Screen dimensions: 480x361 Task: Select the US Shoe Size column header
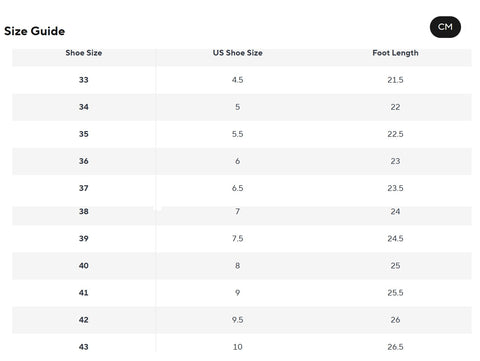pos(238,53)
